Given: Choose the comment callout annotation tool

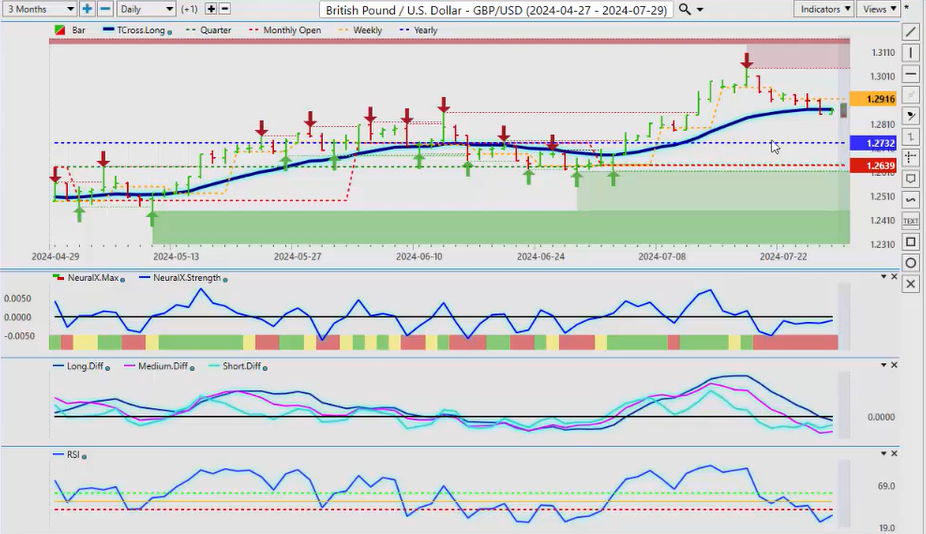Looking at the screenshot, I should point(910,178).
